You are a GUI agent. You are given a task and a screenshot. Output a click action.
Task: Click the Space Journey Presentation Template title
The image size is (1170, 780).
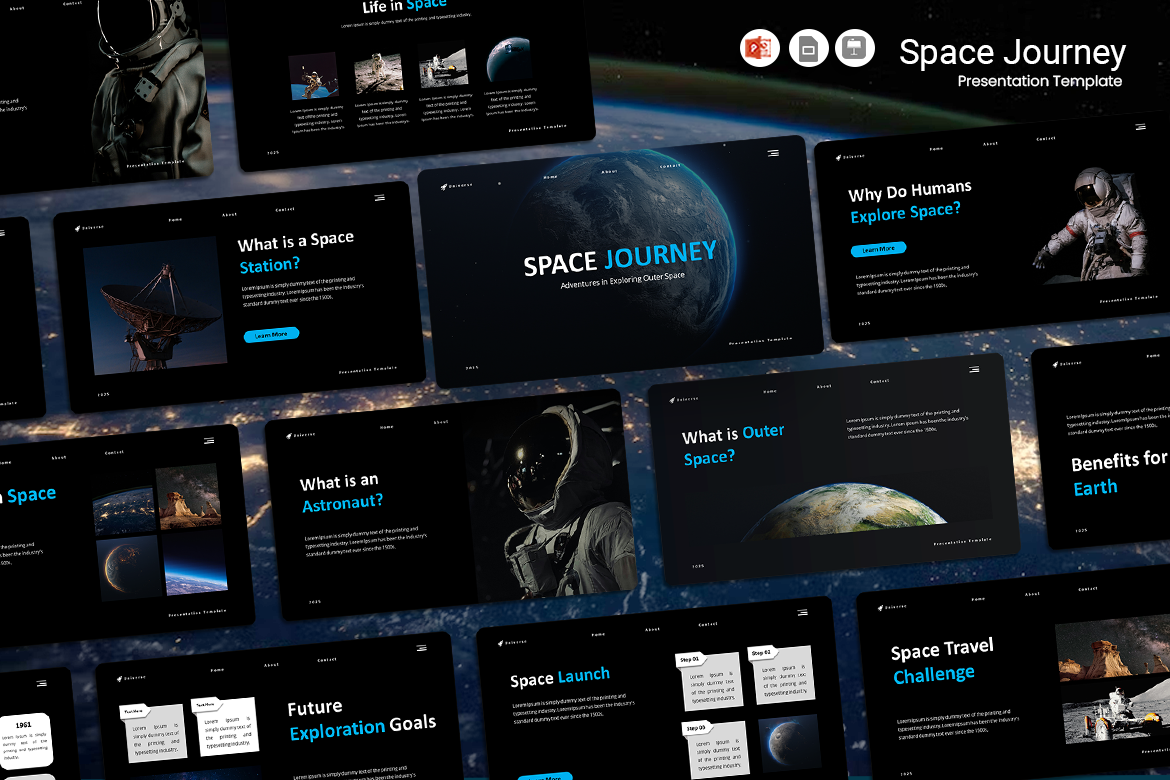1012,62
